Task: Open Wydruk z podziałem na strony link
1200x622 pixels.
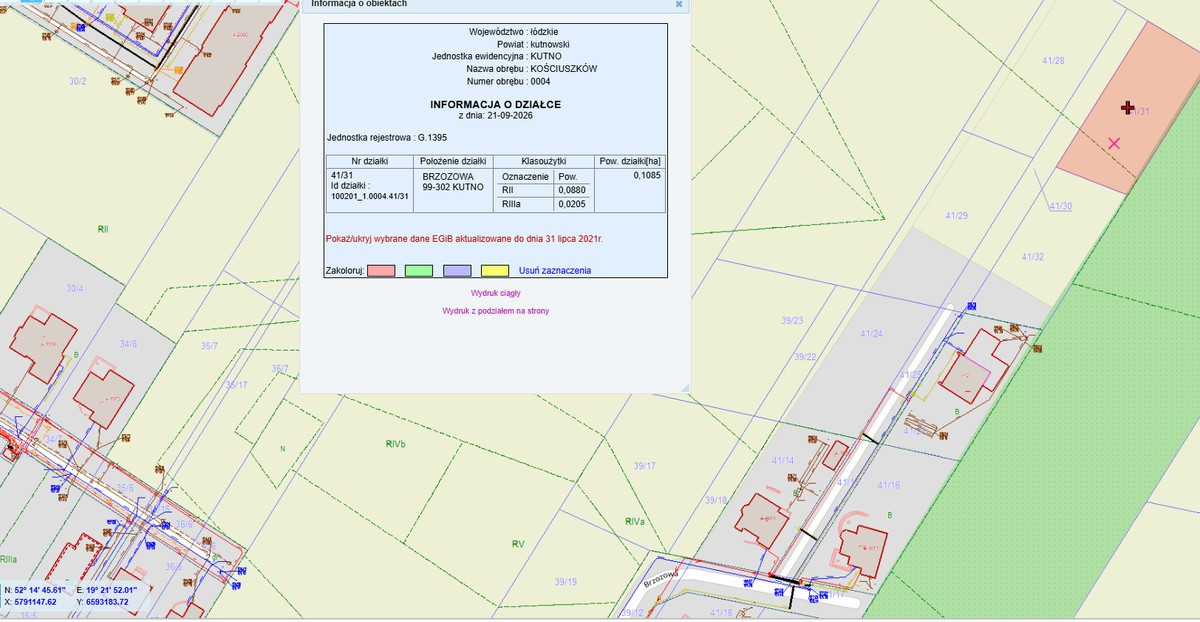Action: pyautogui.click(x=495, y=311)
